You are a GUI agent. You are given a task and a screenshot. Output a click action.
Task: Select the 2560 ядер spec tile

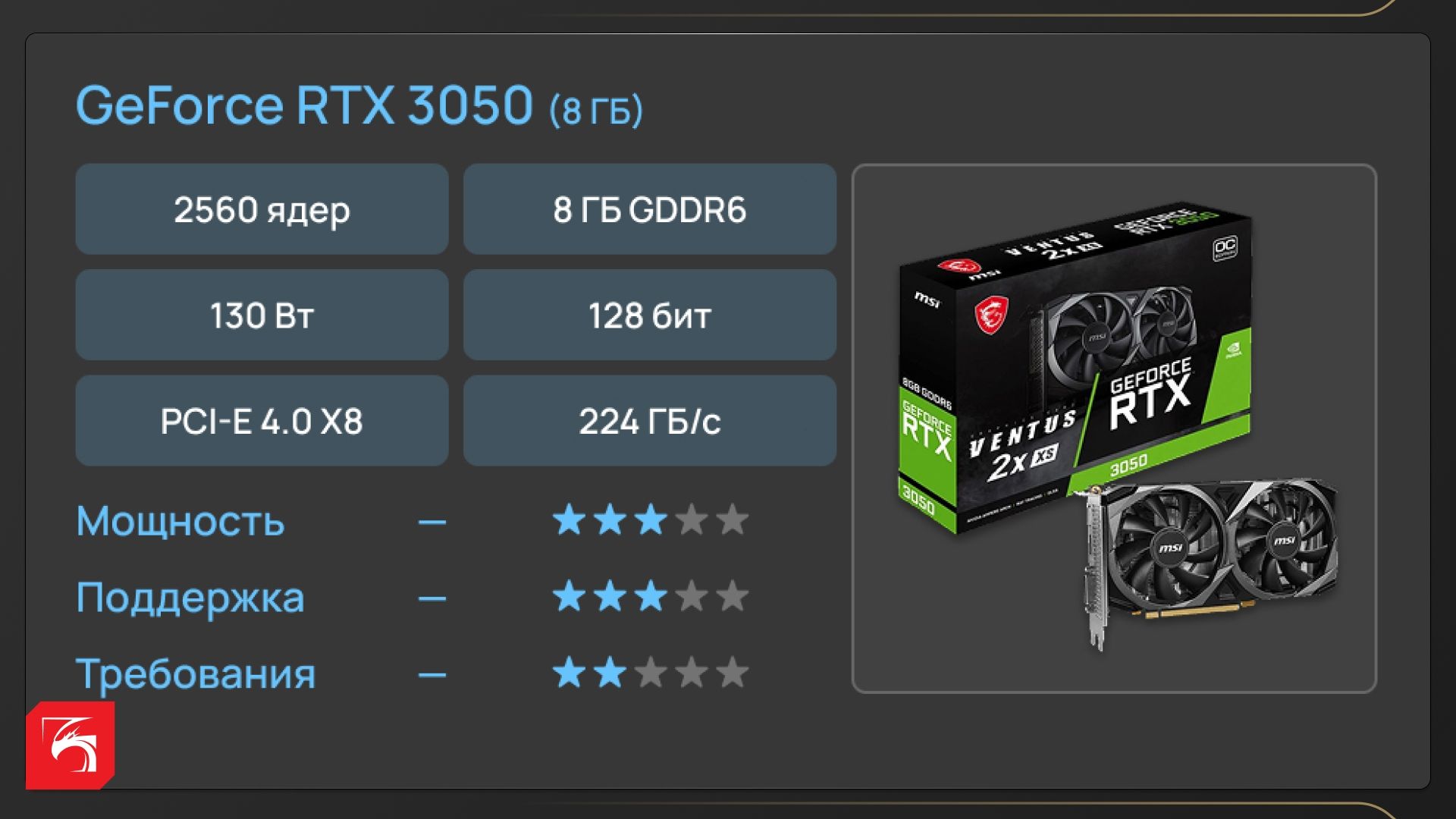point(262,209)
